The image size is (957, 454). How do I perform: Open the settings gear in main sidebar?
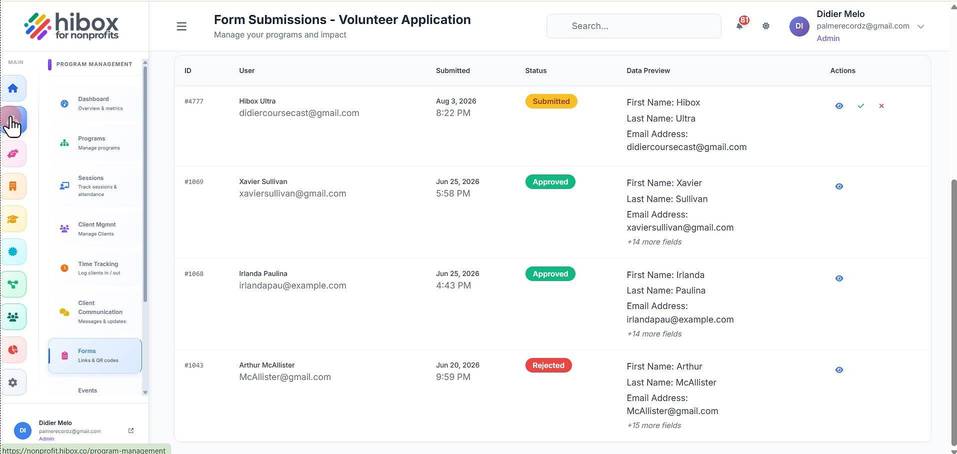(13, 383)
